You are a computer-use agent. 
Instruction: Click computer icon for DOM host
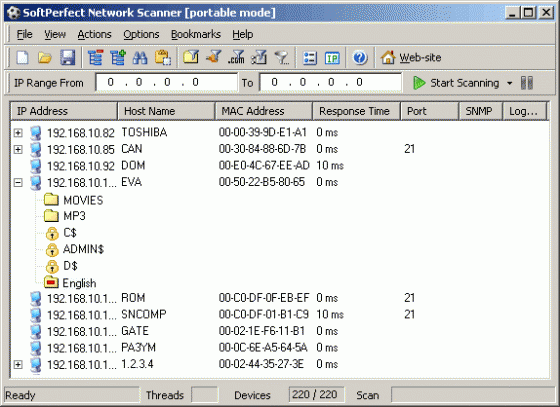pyautogui.click(x=35, y=166)
